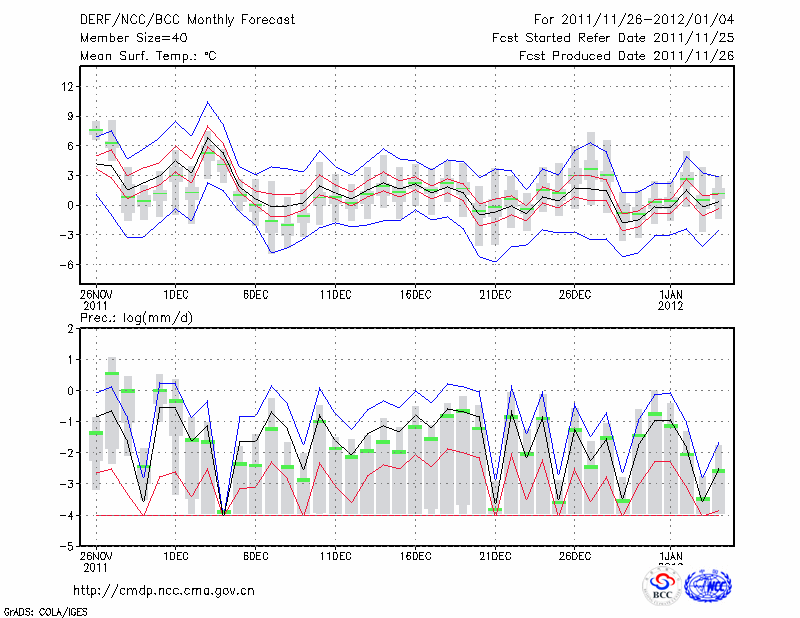Viewport: 800px width, 618px height.
Task: Click the blue circular NCC logo
Action: (707, 585)
